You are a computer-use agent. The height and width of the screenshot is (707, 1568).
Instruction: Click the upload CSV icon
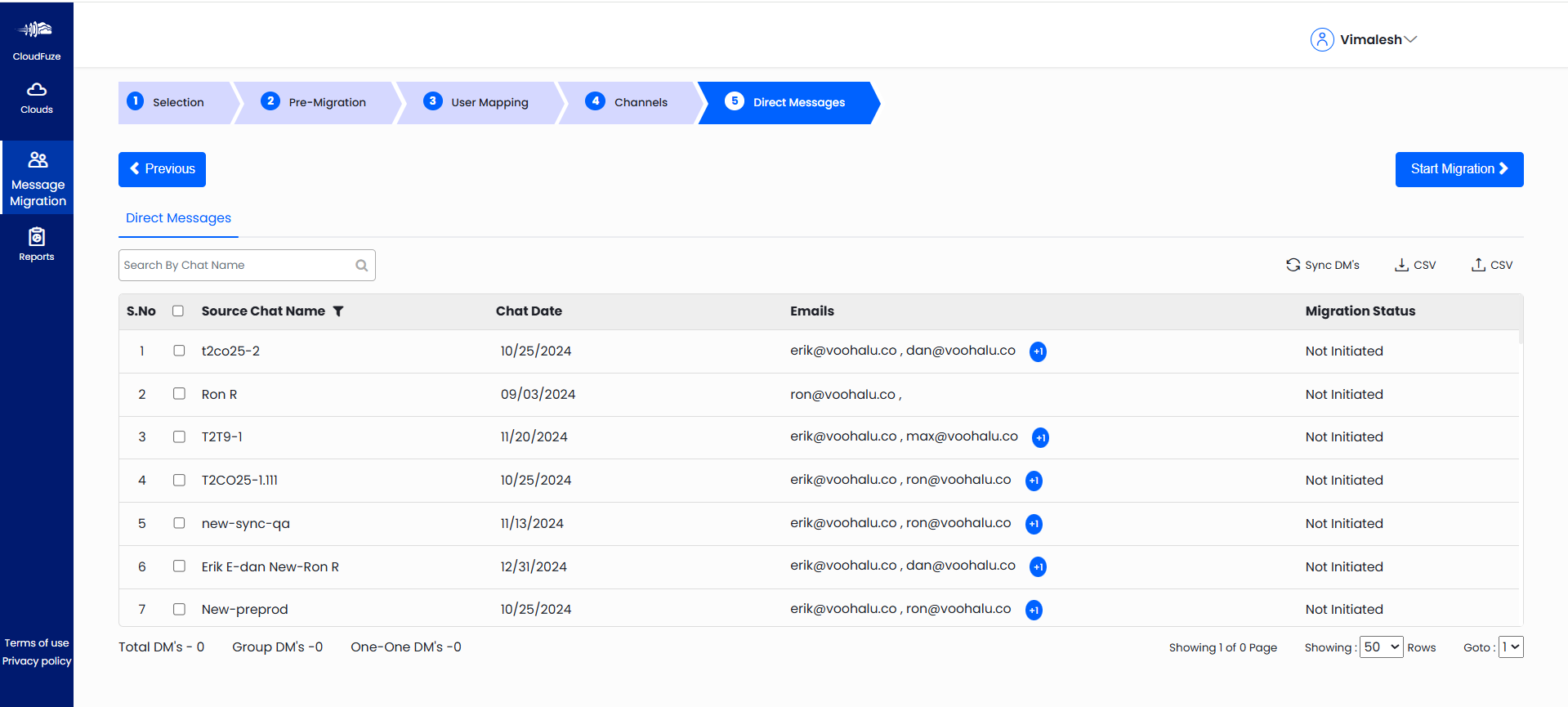pos(1478,265)
